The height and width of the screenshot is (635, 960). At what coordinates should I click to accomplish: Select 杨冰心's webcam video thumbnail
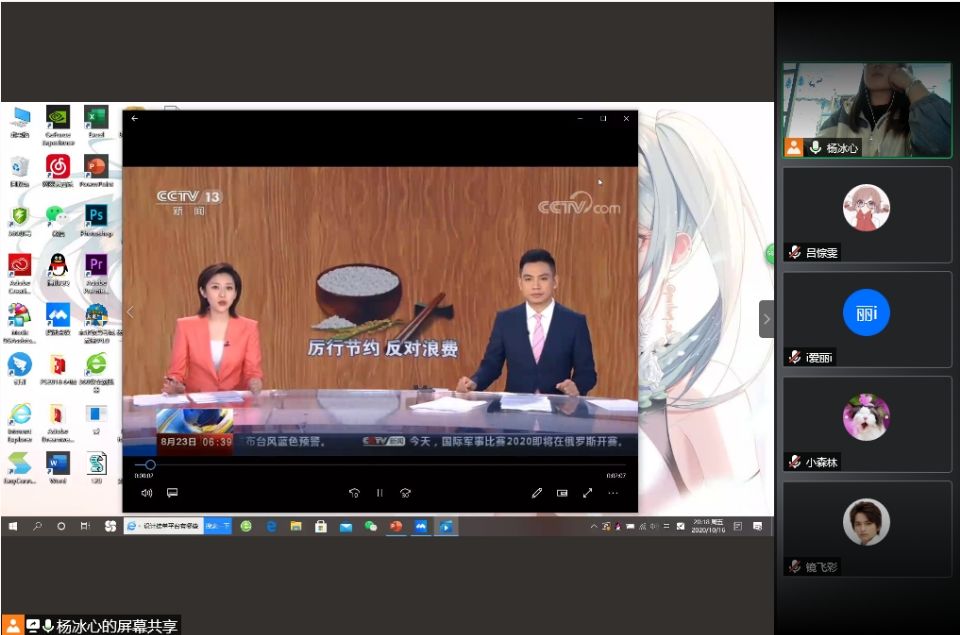pyautogui.click(x=866, y=108)
